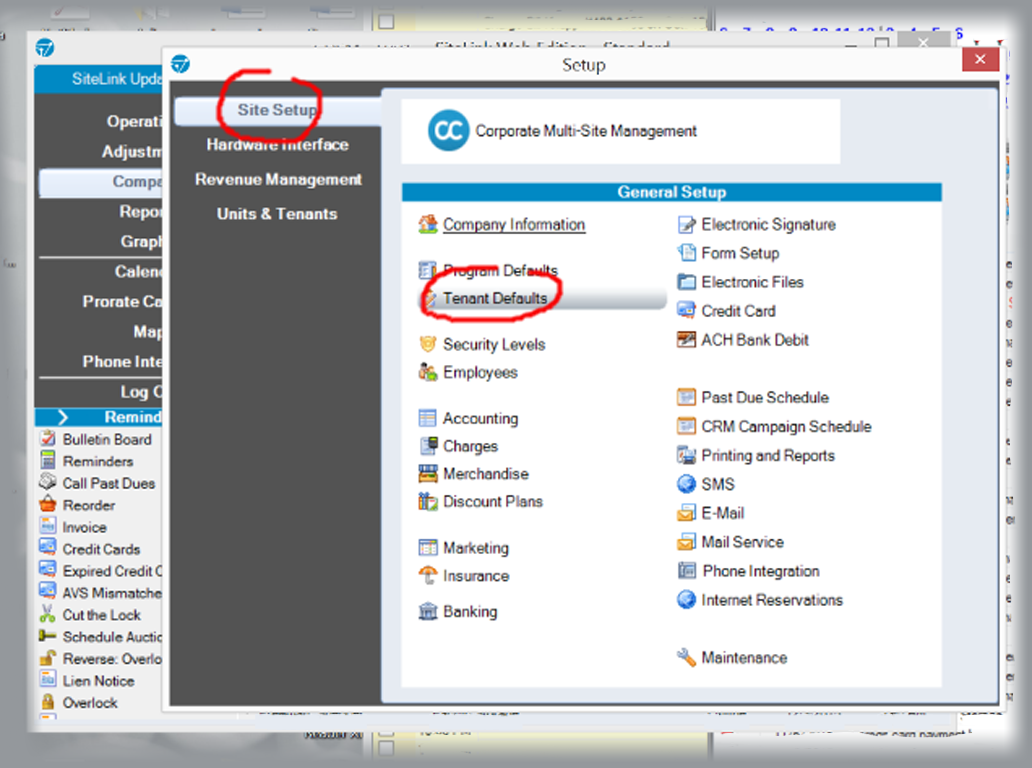Close the Setup dialog window
This screenshot has width=1032, height=768.
979,60
